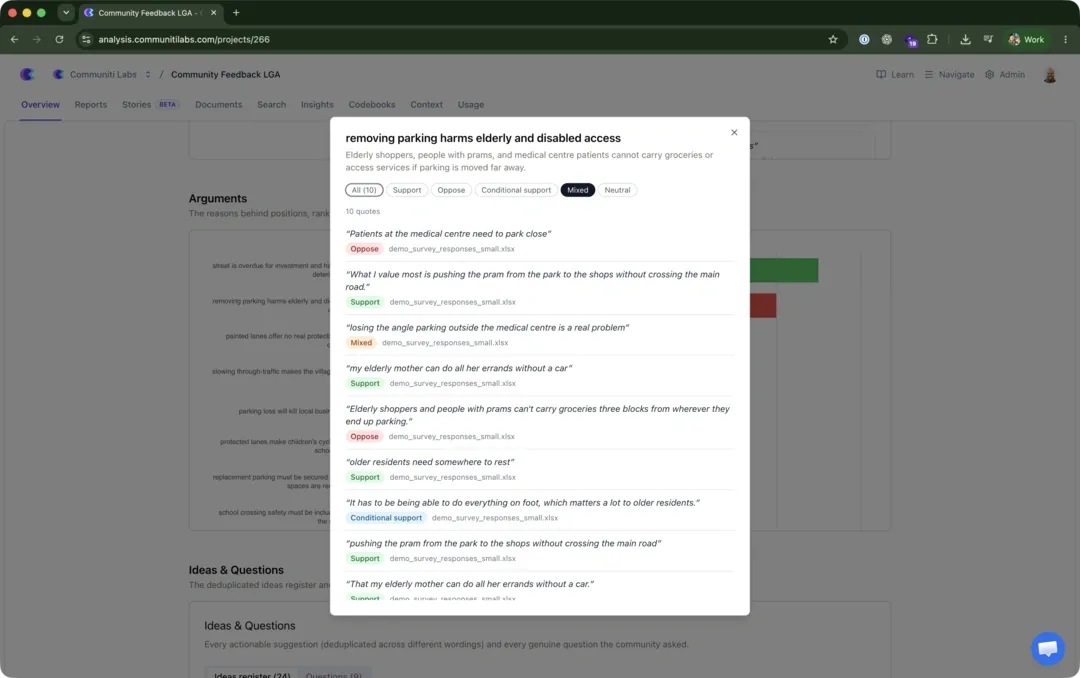
Task: View site information icon in address bar
Action: click(x=86, y=39)
